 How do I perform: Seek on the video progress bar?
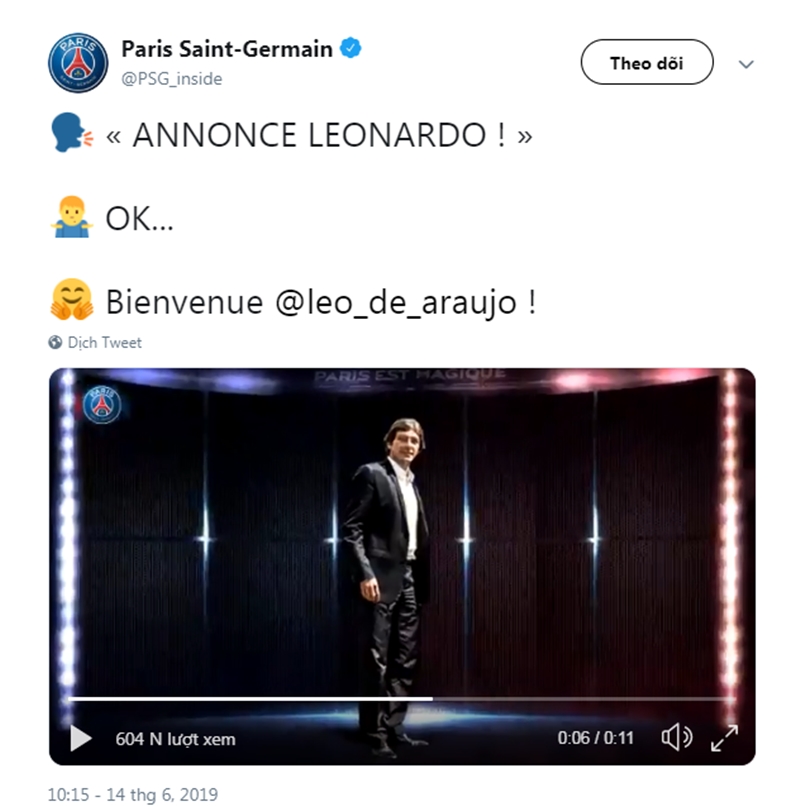400,698
